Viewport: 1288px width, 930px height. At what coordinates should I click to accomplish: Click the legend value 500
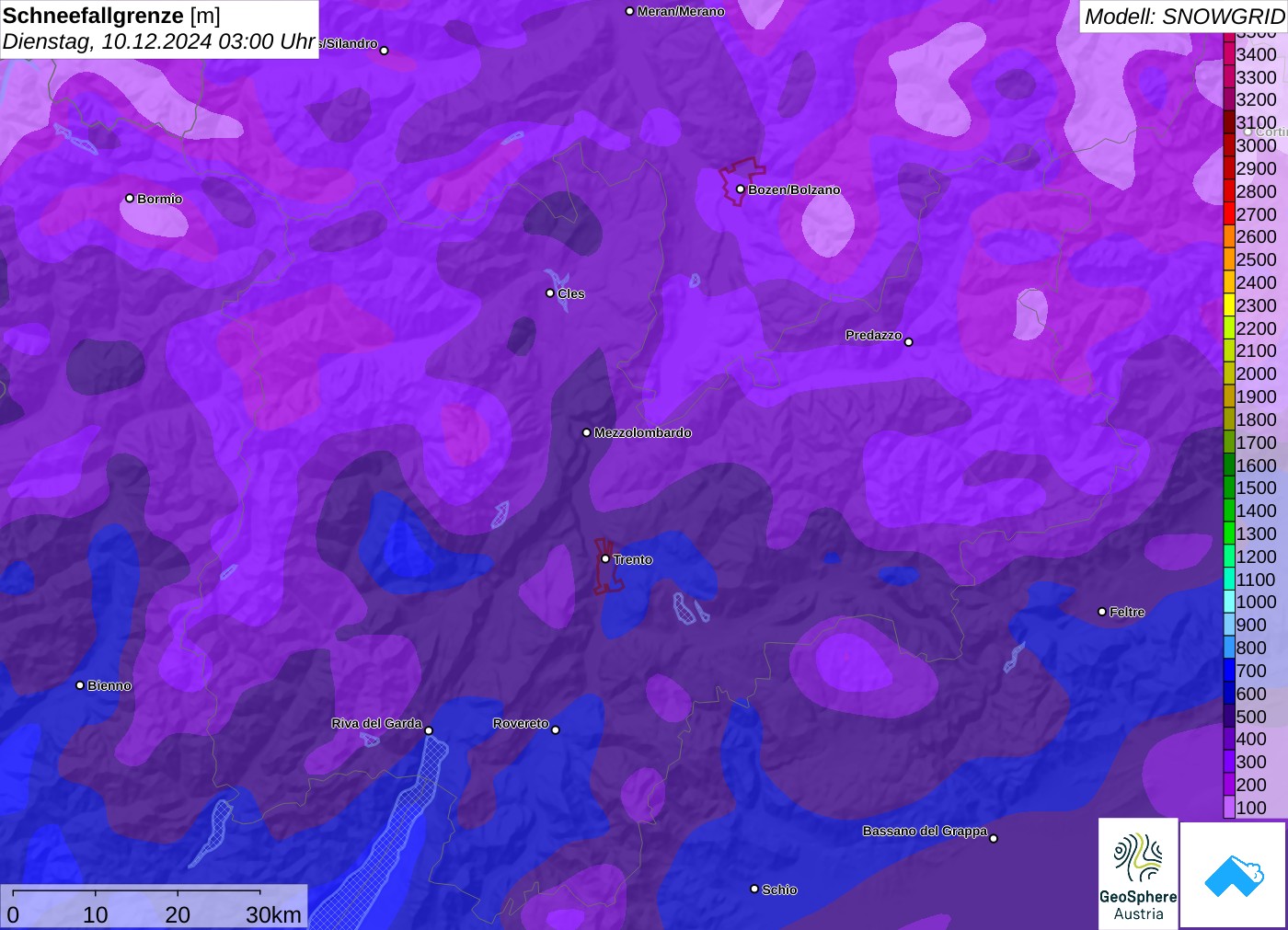coord(1251,717)
